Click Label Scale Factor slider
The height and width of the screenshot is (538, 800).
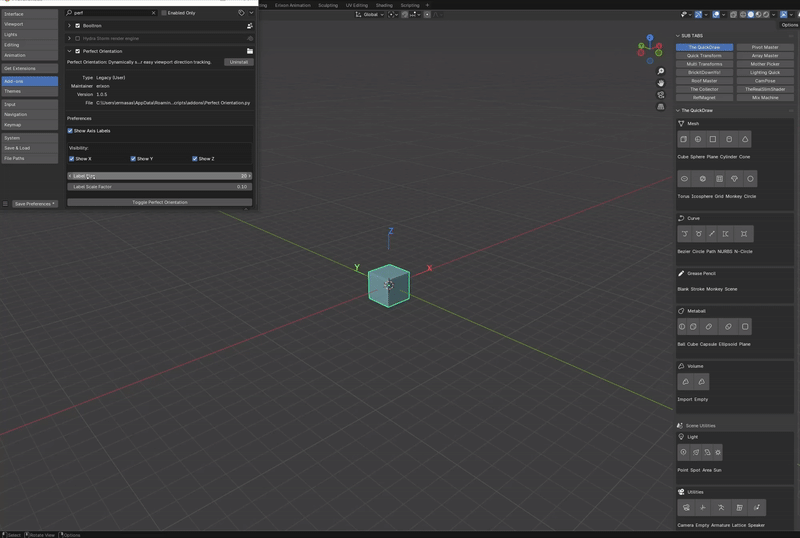160,187
